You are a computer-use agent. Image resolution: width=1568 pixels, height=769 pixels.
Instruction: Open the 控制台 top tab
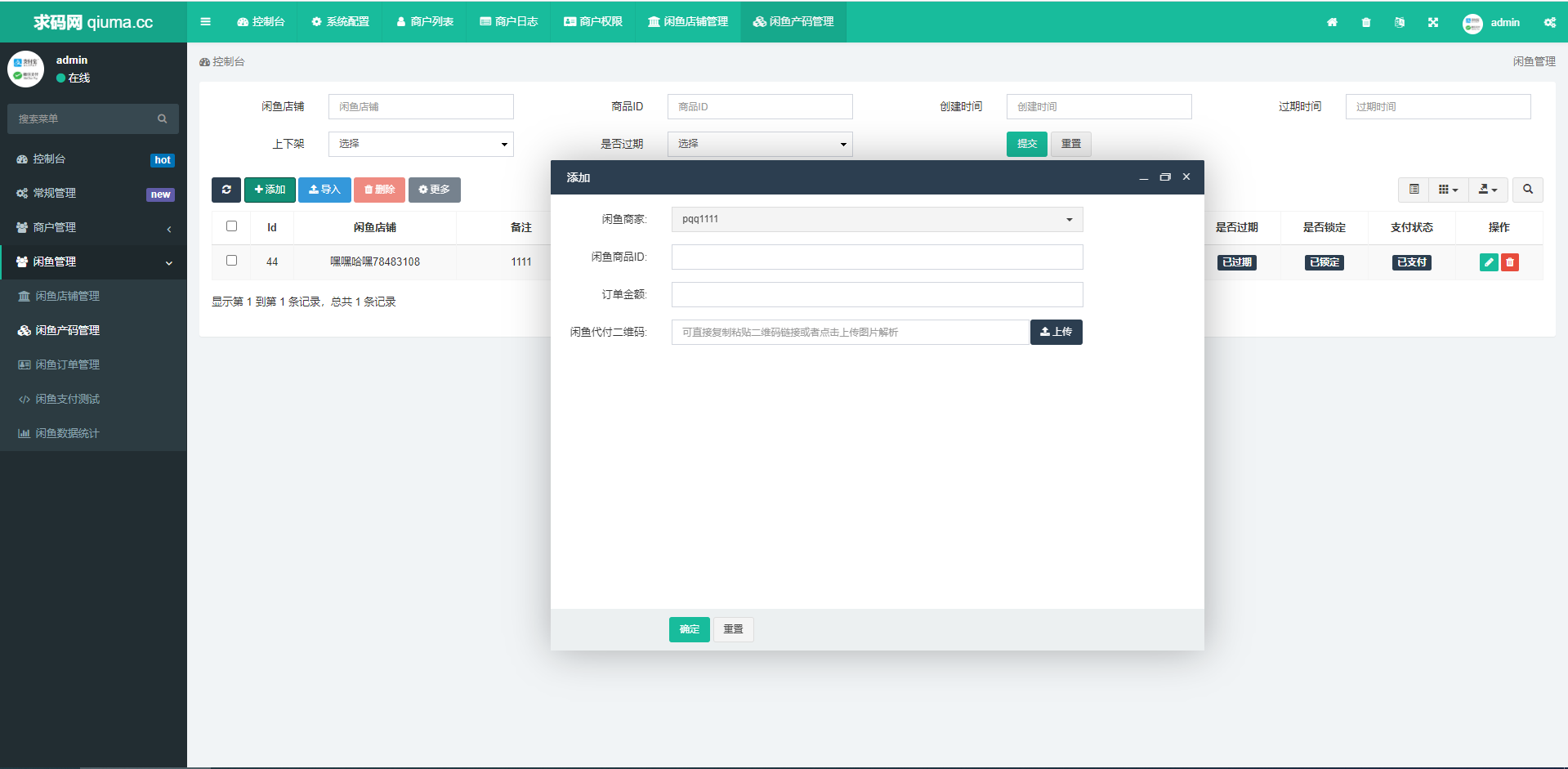click(x=261, y=21)
